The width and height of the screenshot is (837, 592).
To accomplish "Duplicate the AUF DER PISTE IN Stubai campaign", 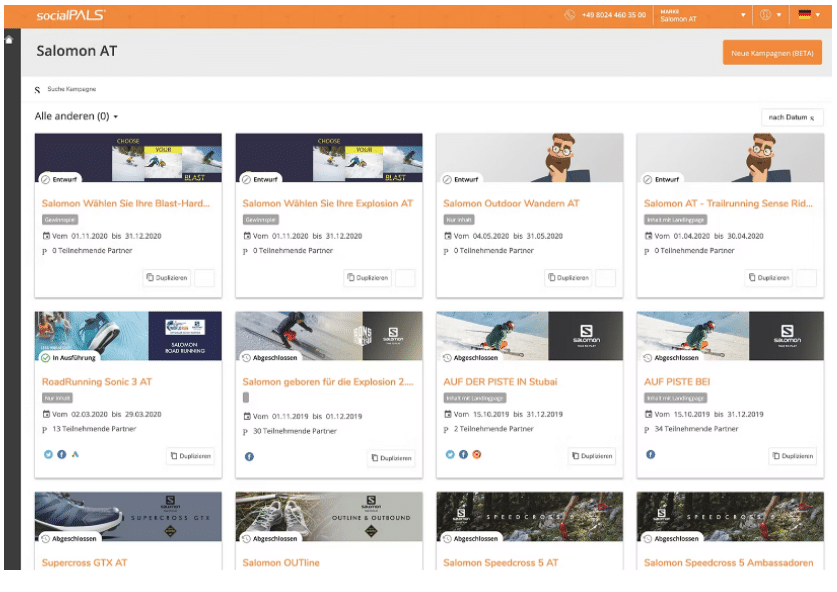I will tap(592, 456).
